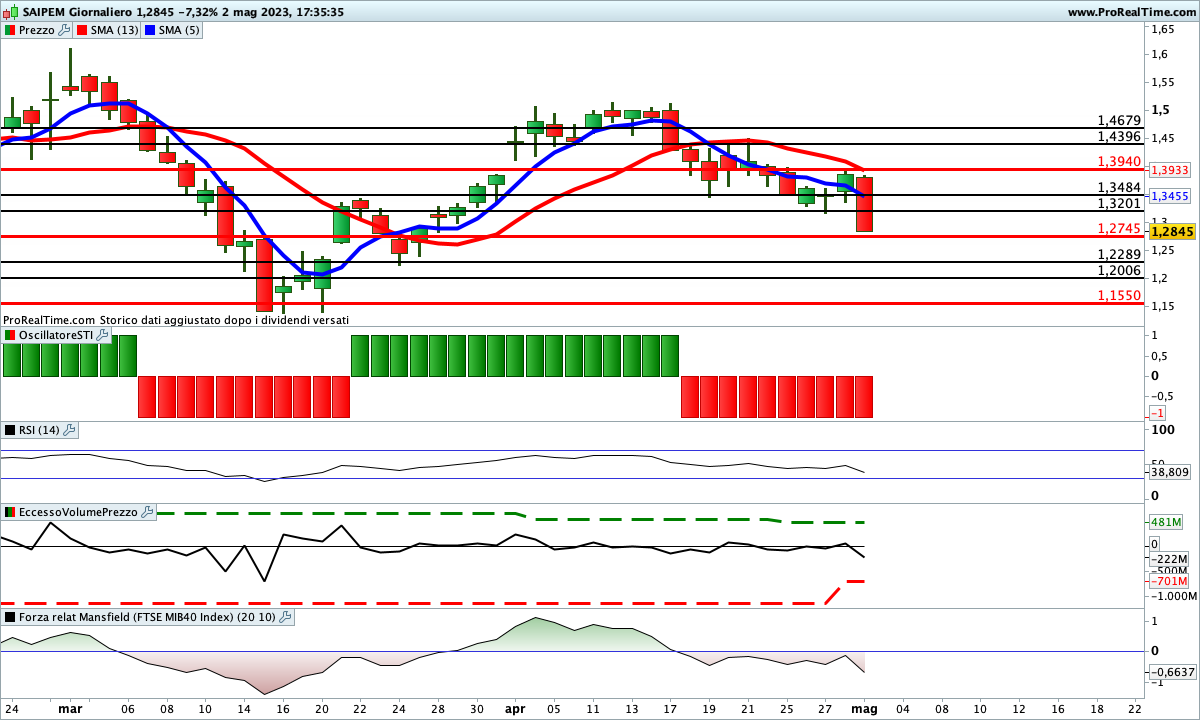Screen dimensions: 1200x720
Task: Click the EccessoVolumePrezzo color swatch
Action: click(10, 512)
